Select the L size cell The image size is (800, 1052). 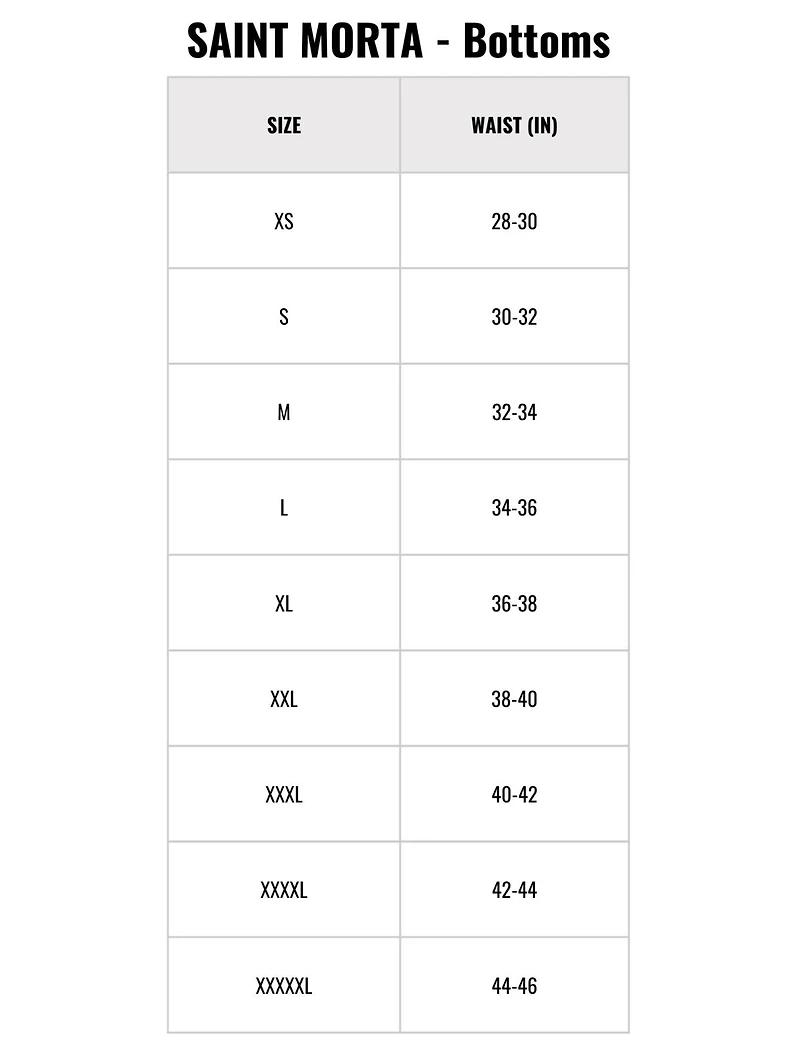click(284, 508)
